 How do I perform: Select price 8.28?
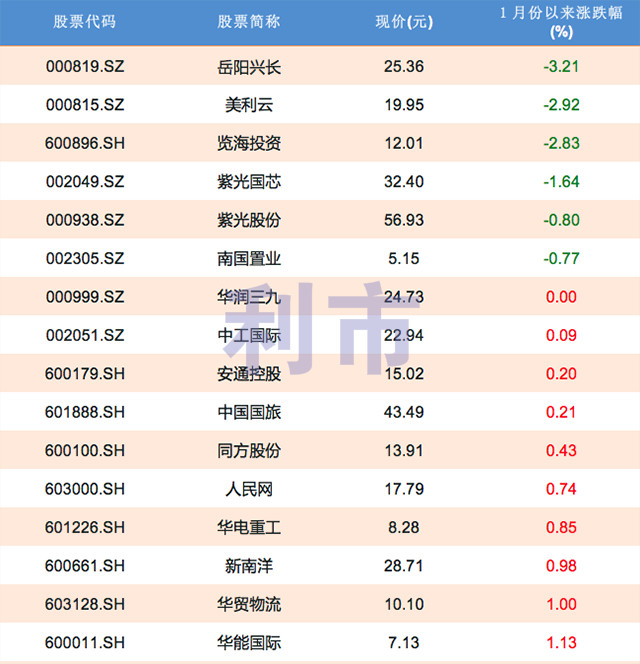pyautogui.click(x=404, y=527)
